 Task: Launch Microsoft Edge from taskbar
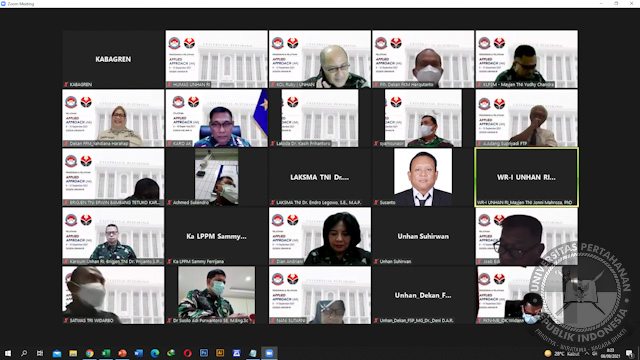[x=155, y=353]
